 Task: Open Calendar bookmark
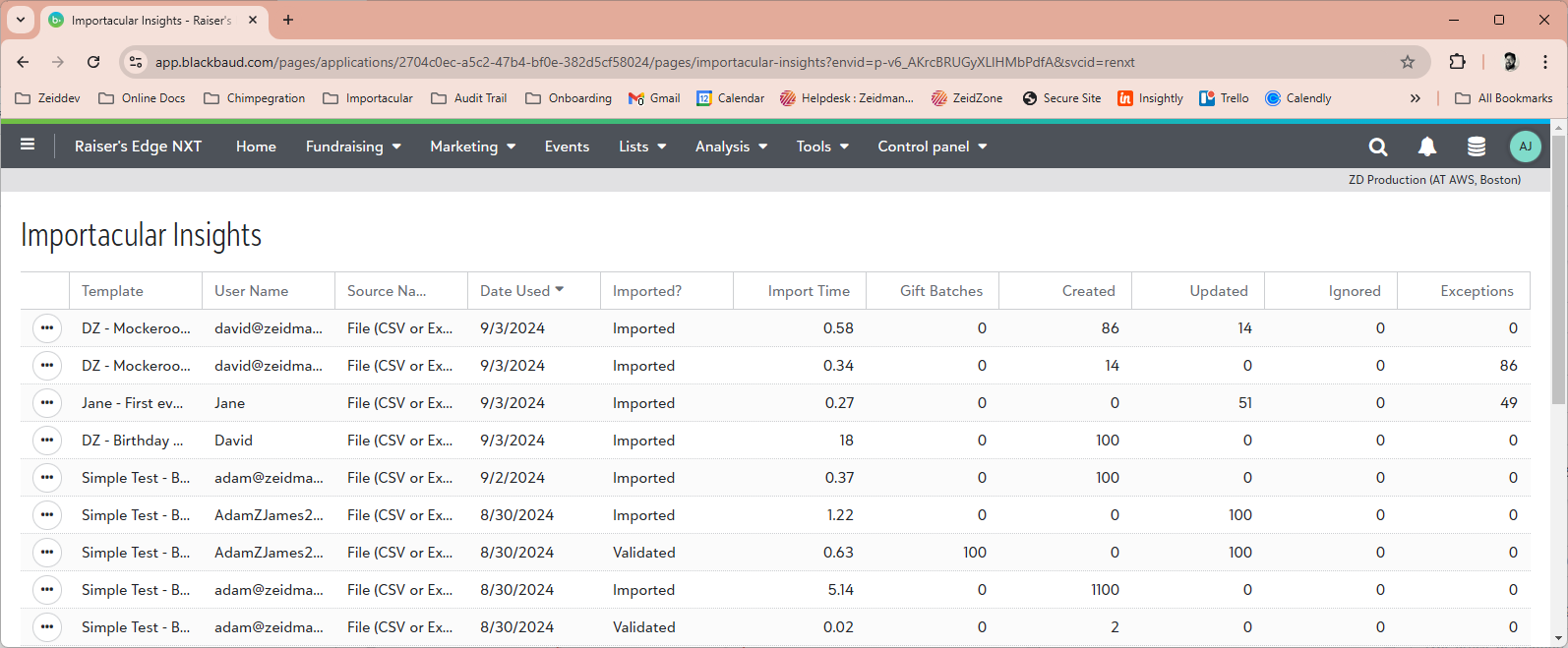tap(730, 98)
